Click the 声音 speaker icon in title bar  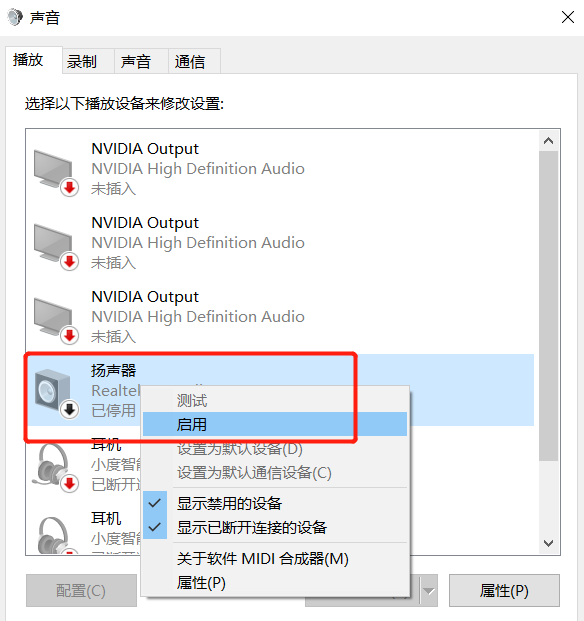pyautogui.click(x=15, y=17)
